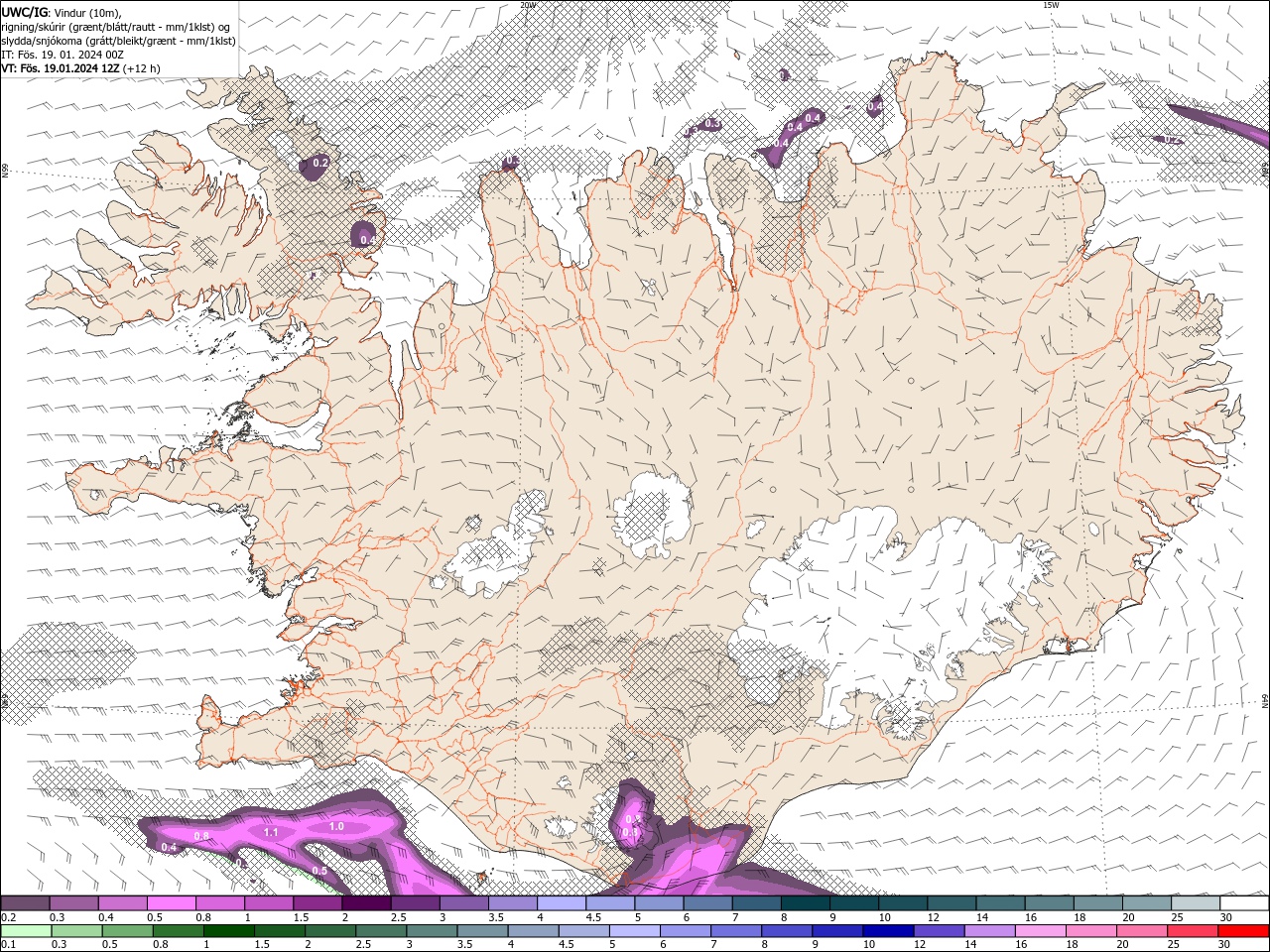Pick the bright pink 0.5 swatch in snow scale

[171, 903]
